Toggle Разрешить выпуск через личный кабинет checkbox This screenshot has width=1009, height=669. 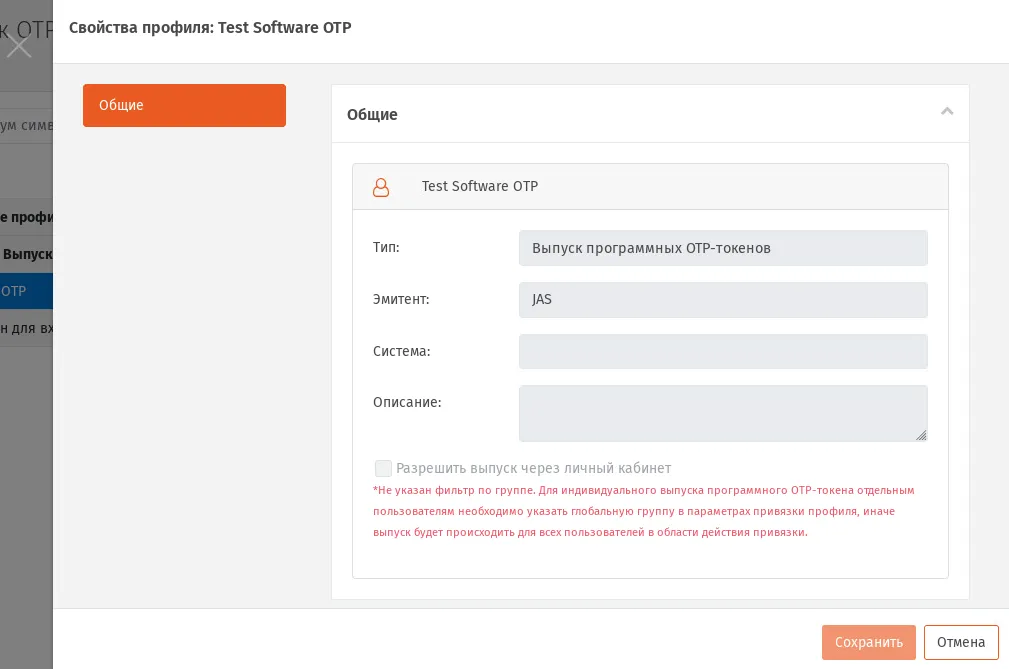click(x=383, y=468)
